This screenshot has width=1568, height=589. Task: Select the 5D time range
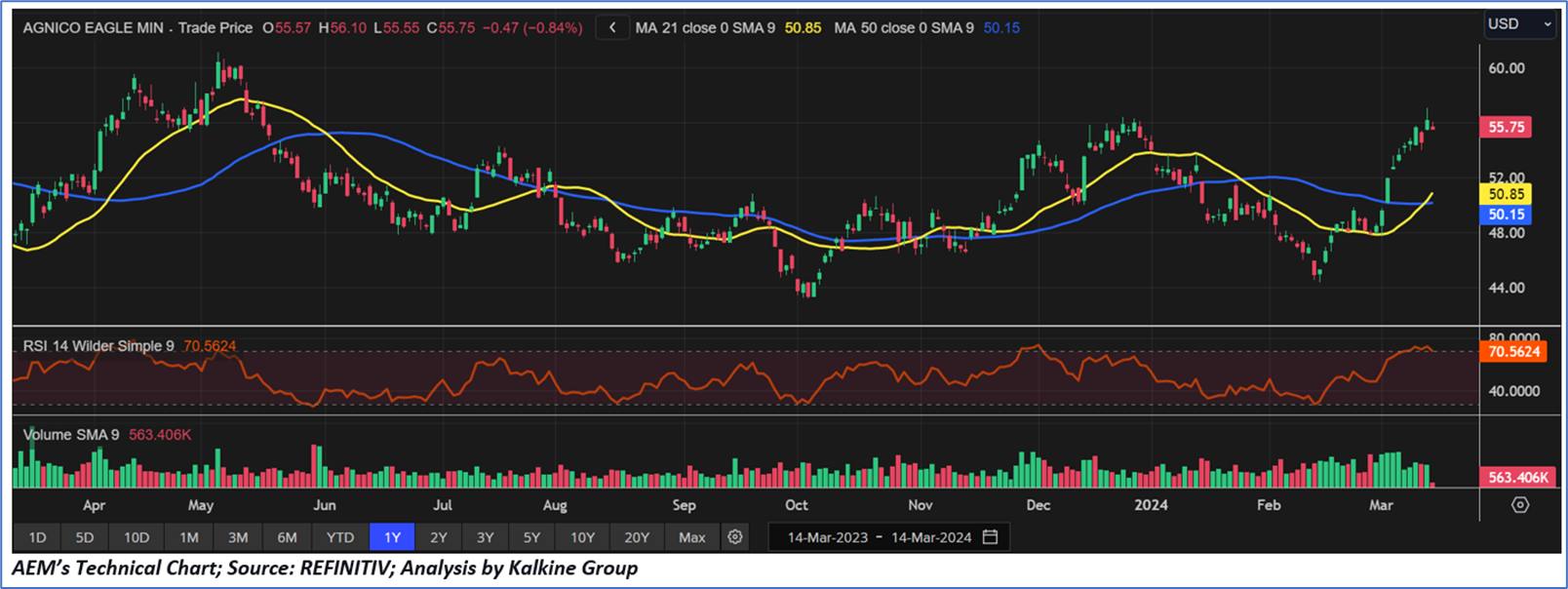coord(85,537)
